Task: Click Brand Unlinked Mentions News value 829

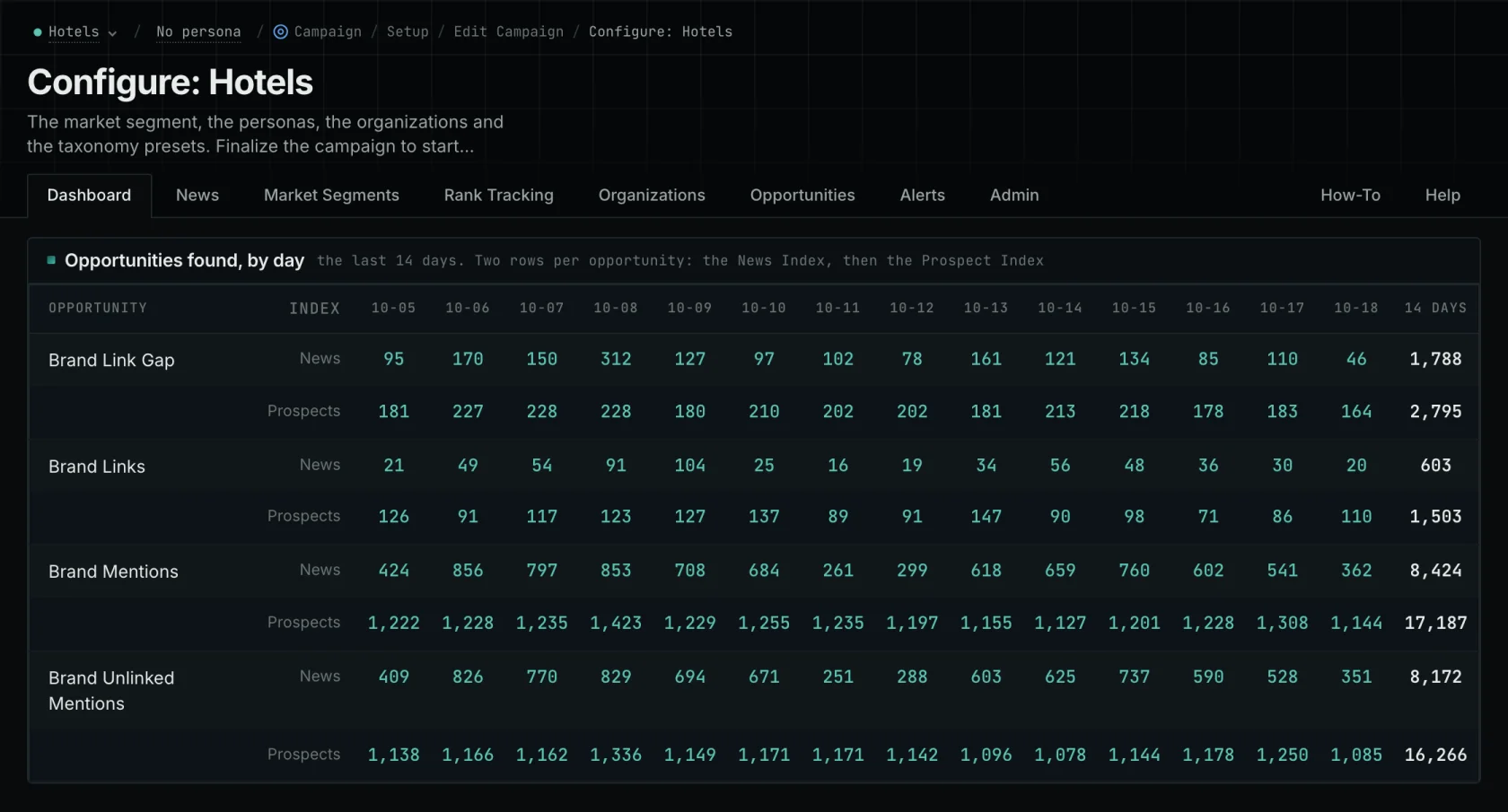Action: pyautogui.click(x=616, y=677)
